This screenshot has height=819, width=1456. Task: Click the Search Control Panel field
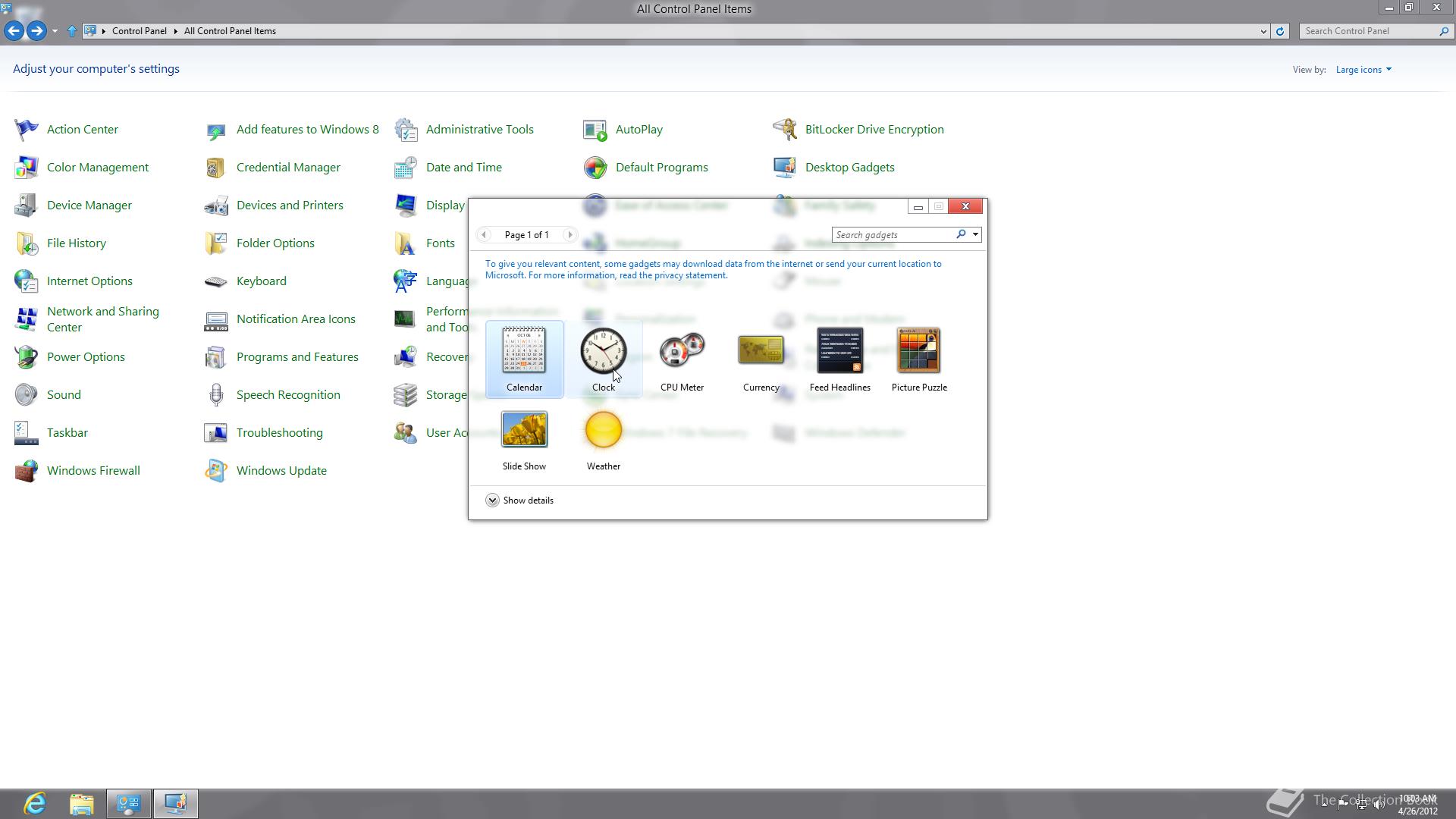point(1369,31)
